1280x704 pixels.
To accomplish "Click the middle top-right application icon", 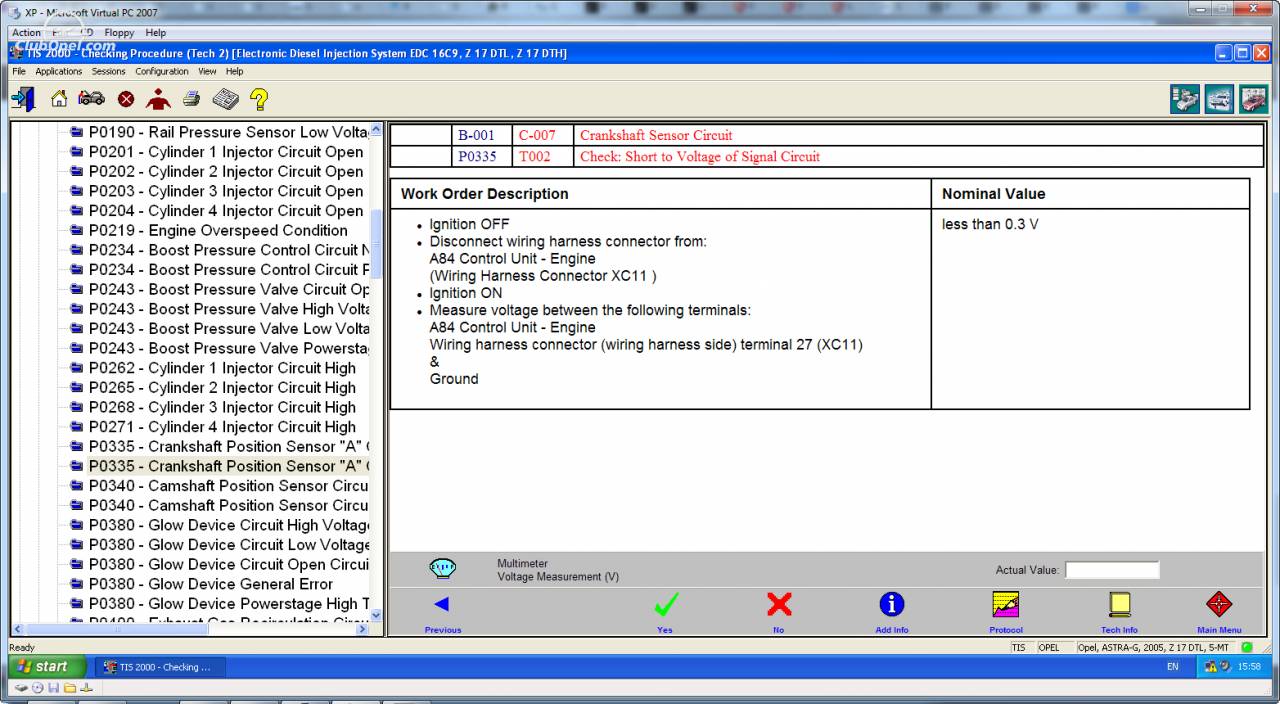I will (1219, 100).
